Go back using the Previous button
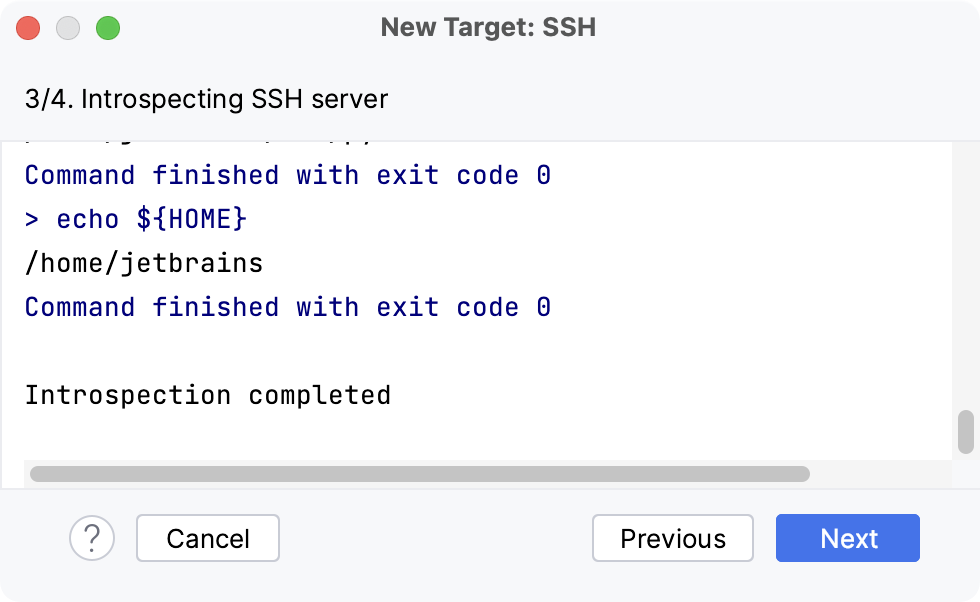 coord(672,538)
